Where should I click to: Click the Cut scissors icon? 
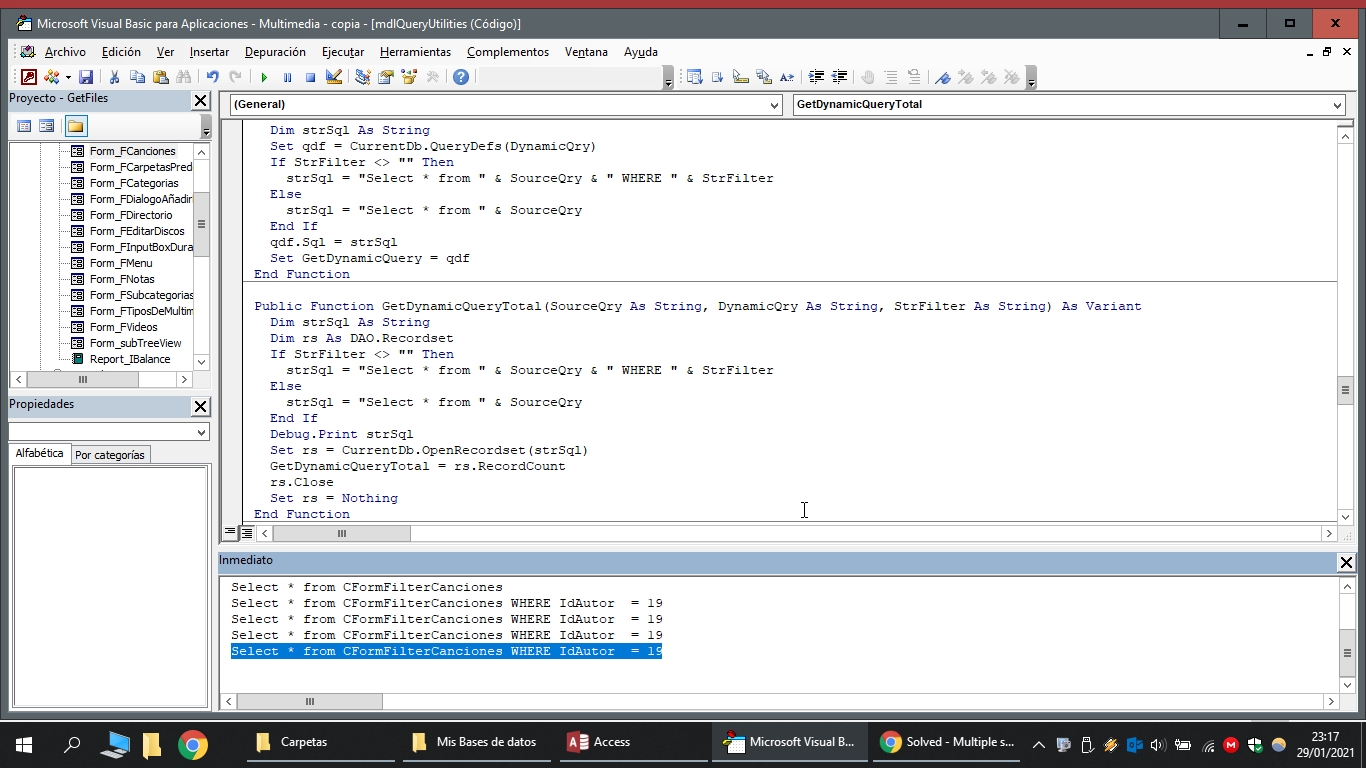(114, 77)
